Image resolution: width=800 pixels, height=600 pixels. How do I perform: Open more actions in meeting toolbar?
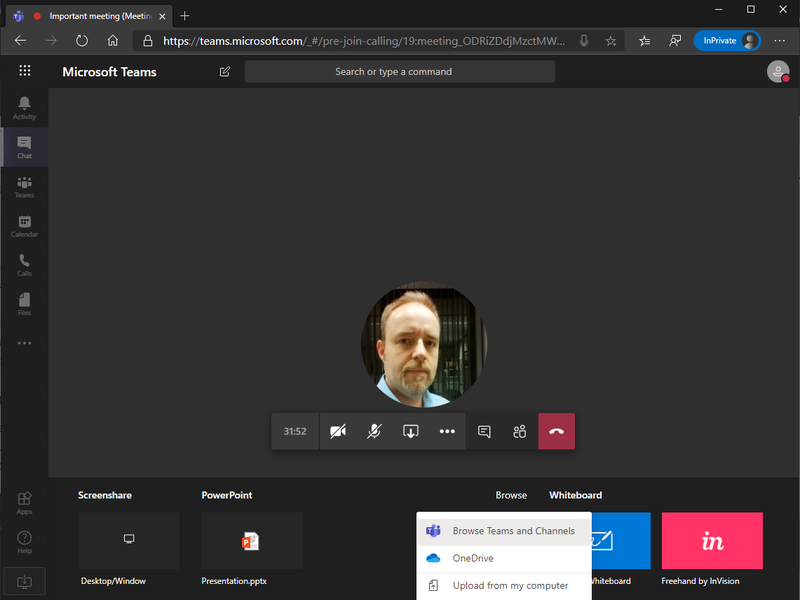(x=447, y=432)
